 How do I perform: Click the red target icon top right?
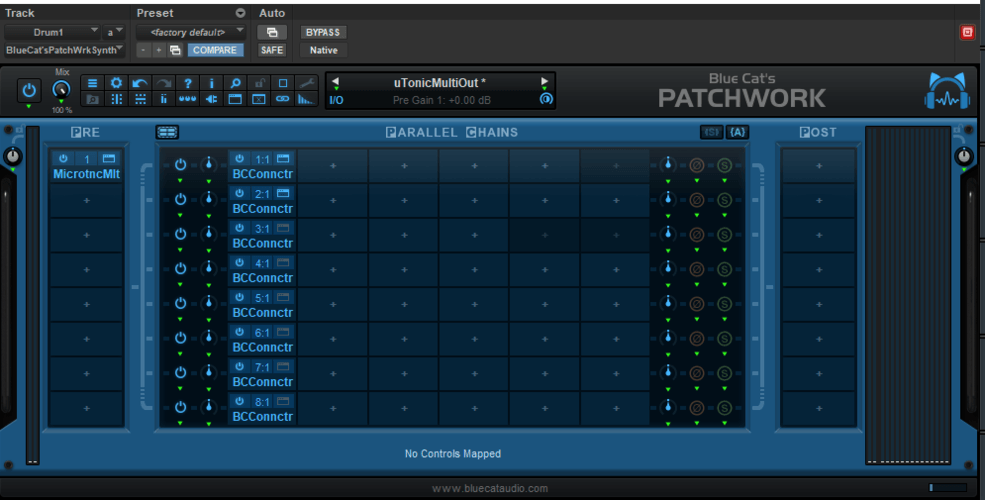pos(967,32)
